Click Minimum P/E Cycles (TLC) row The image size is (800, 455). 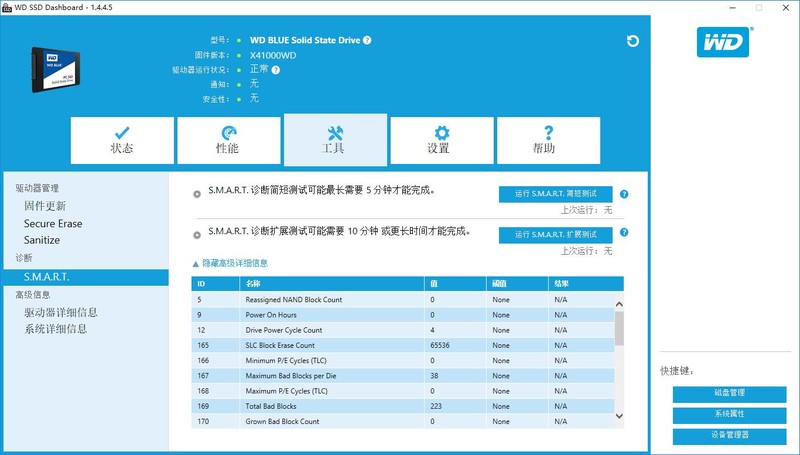(403, 361)
